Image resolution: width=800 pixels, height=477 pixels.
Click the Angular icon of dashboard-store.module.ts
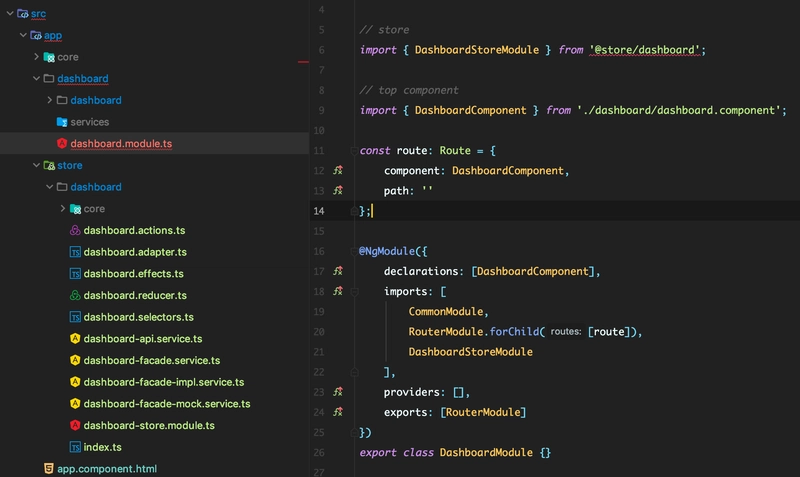(75, 425)
